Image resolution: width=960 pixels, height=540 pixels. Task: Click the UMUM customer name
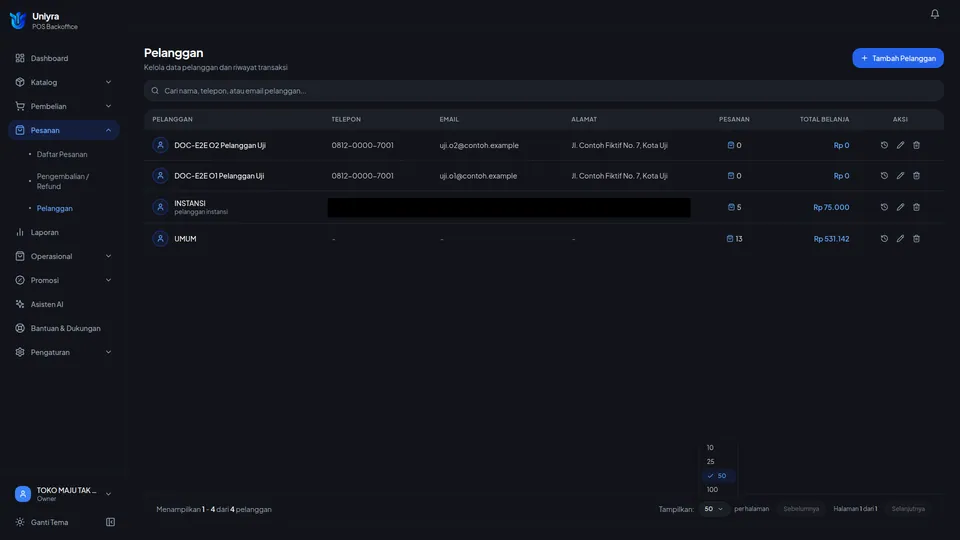[185, 239]
